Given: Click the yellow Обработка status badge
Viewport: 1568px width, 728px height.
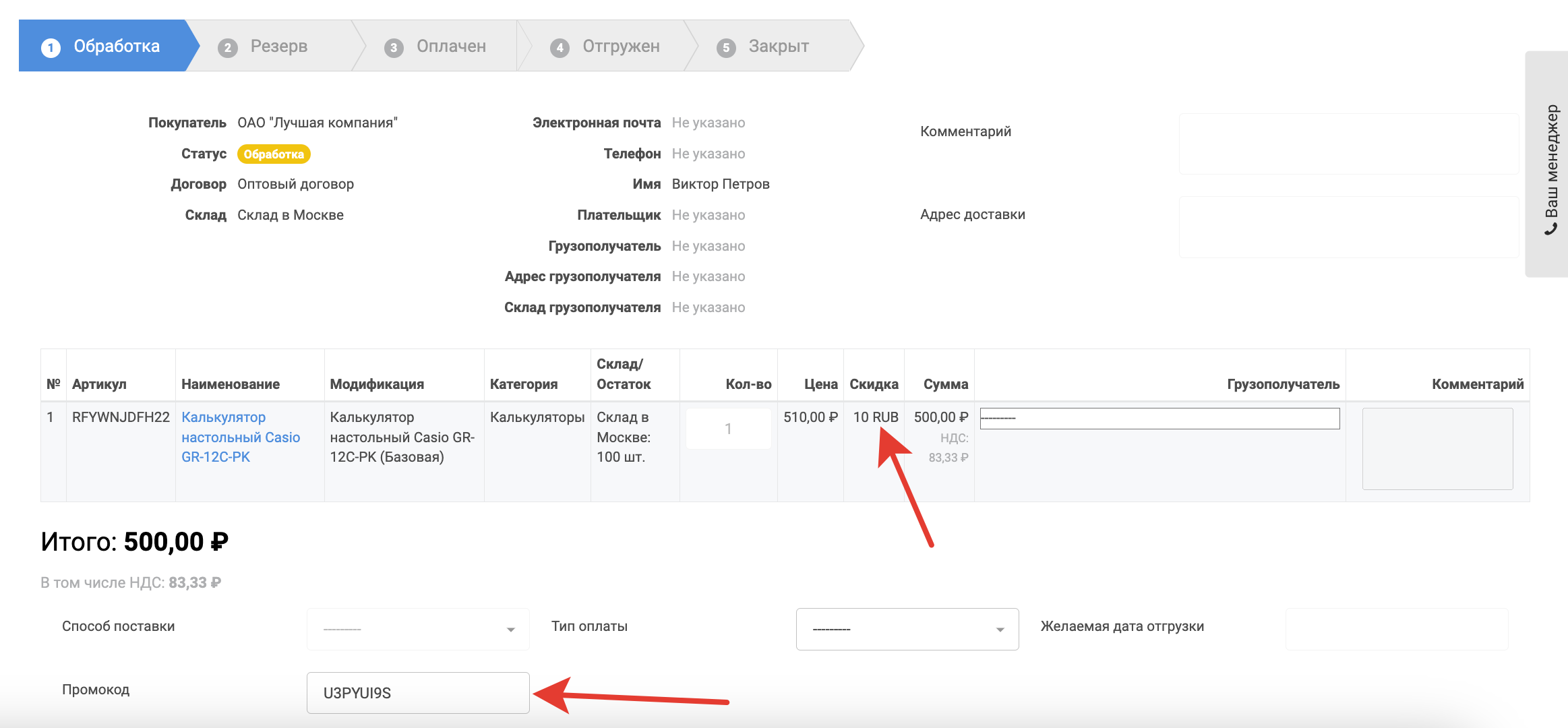Looking at the screenshot, I should (274, 154).
